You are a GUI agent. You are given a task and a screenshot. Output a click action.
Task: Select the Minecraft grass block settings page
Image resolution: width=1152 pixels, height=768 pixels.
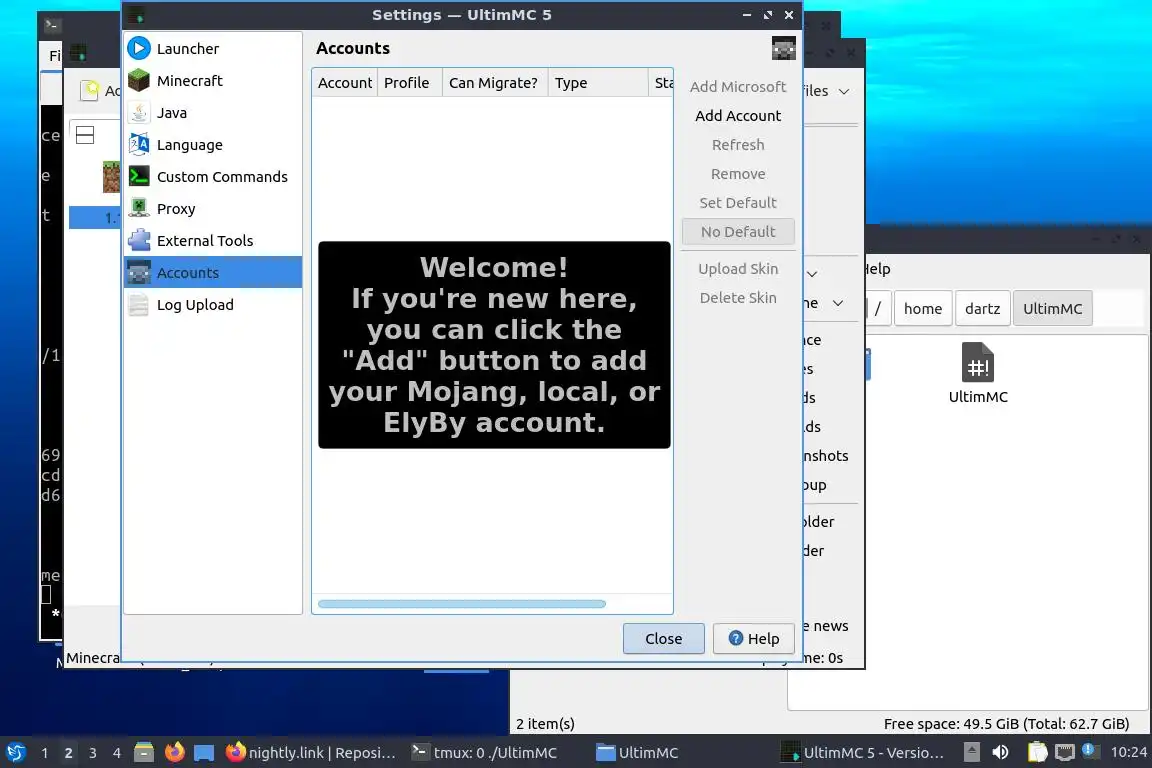tap(212, 81)
